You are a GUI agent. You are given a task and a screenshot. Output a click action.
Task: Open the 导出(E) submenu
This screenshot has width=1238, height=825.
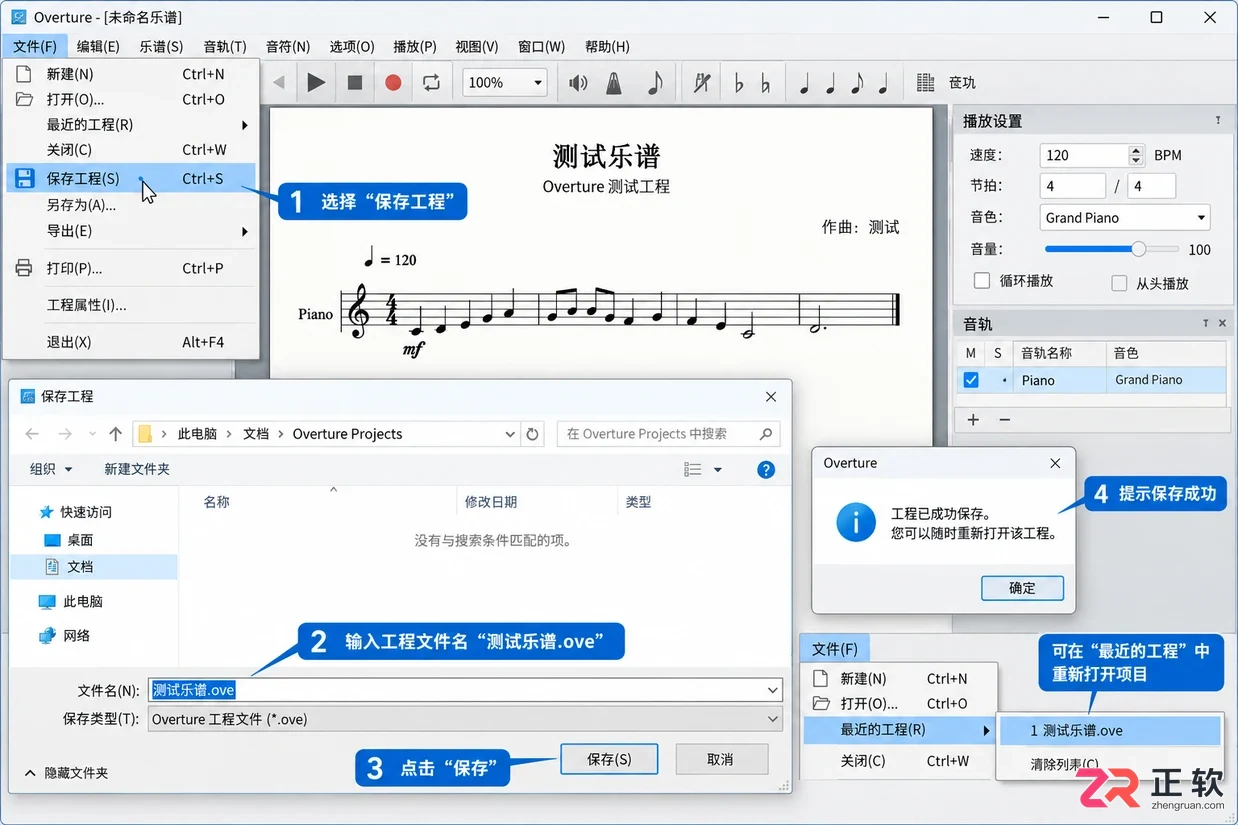click(x=131, y=230)
